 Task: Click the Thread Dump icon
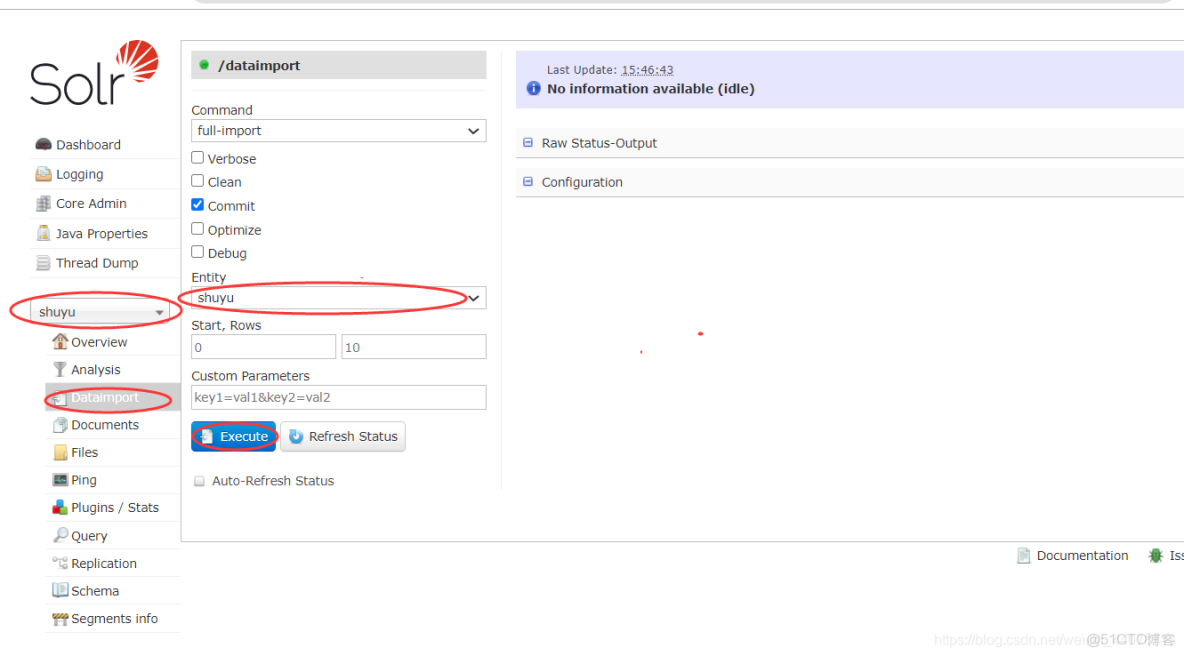tap(44, 263)
